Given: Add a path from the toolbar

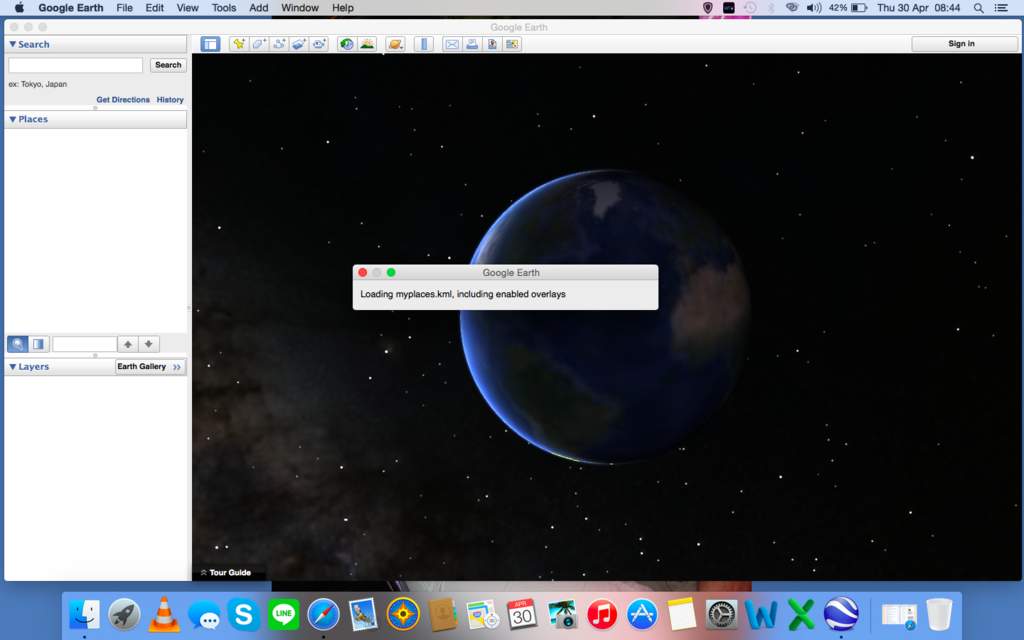Looking at the screenshot, I should click(x=279, y=44).
